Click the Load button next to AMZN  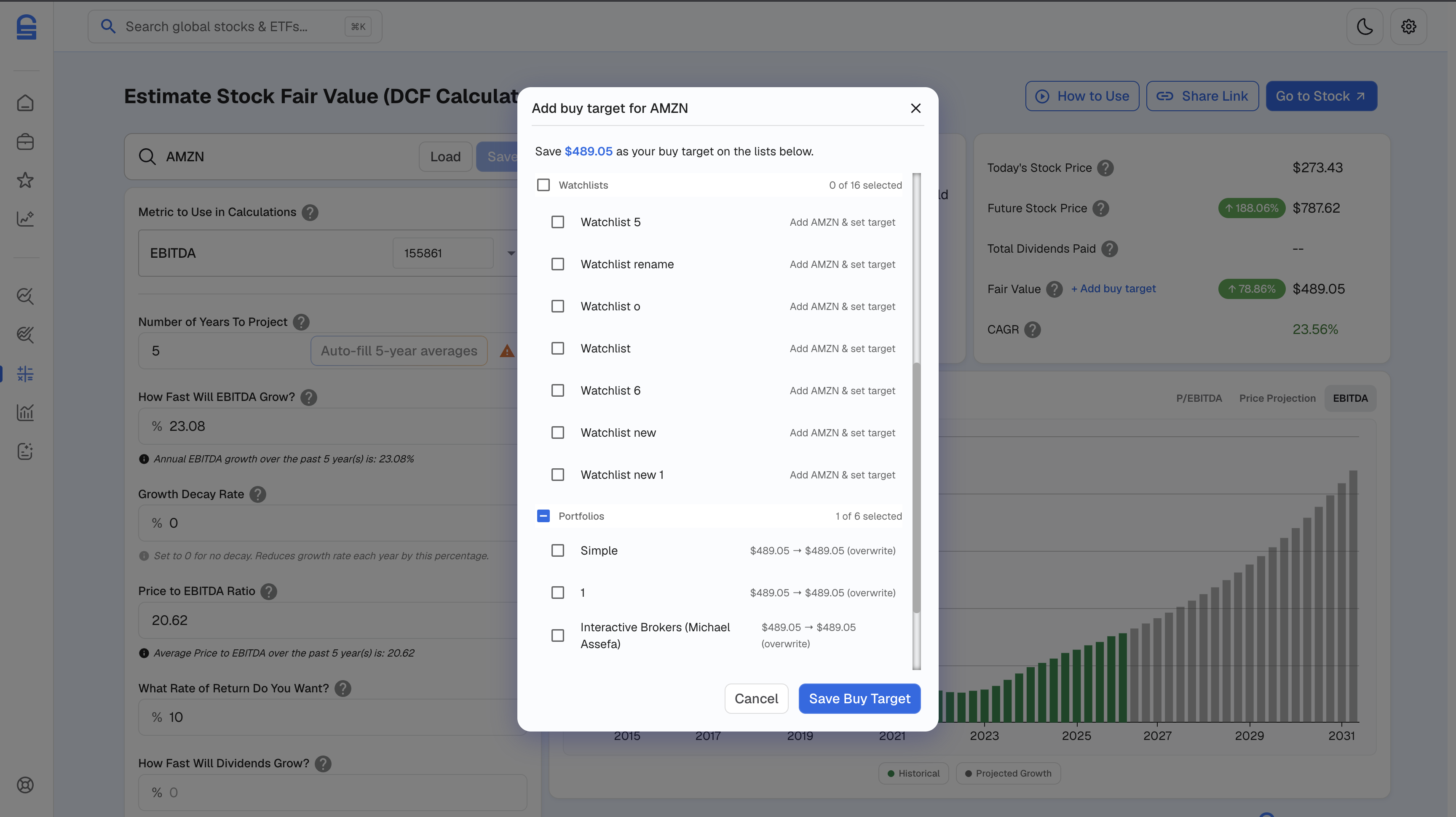(445, 157)
